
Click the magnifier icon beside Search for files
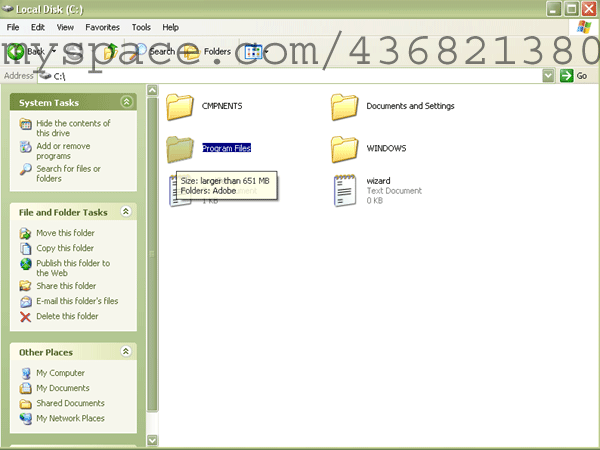pos(26,169)
